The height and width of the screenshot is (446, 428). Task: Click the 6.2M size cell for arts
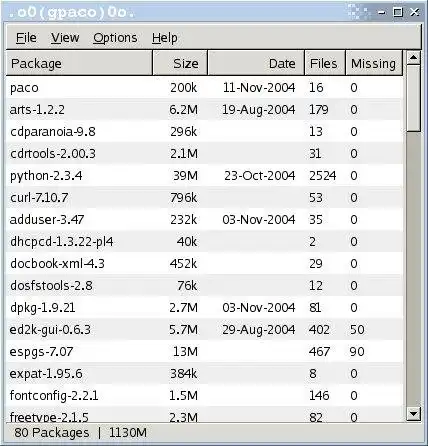tap(183, 109)
